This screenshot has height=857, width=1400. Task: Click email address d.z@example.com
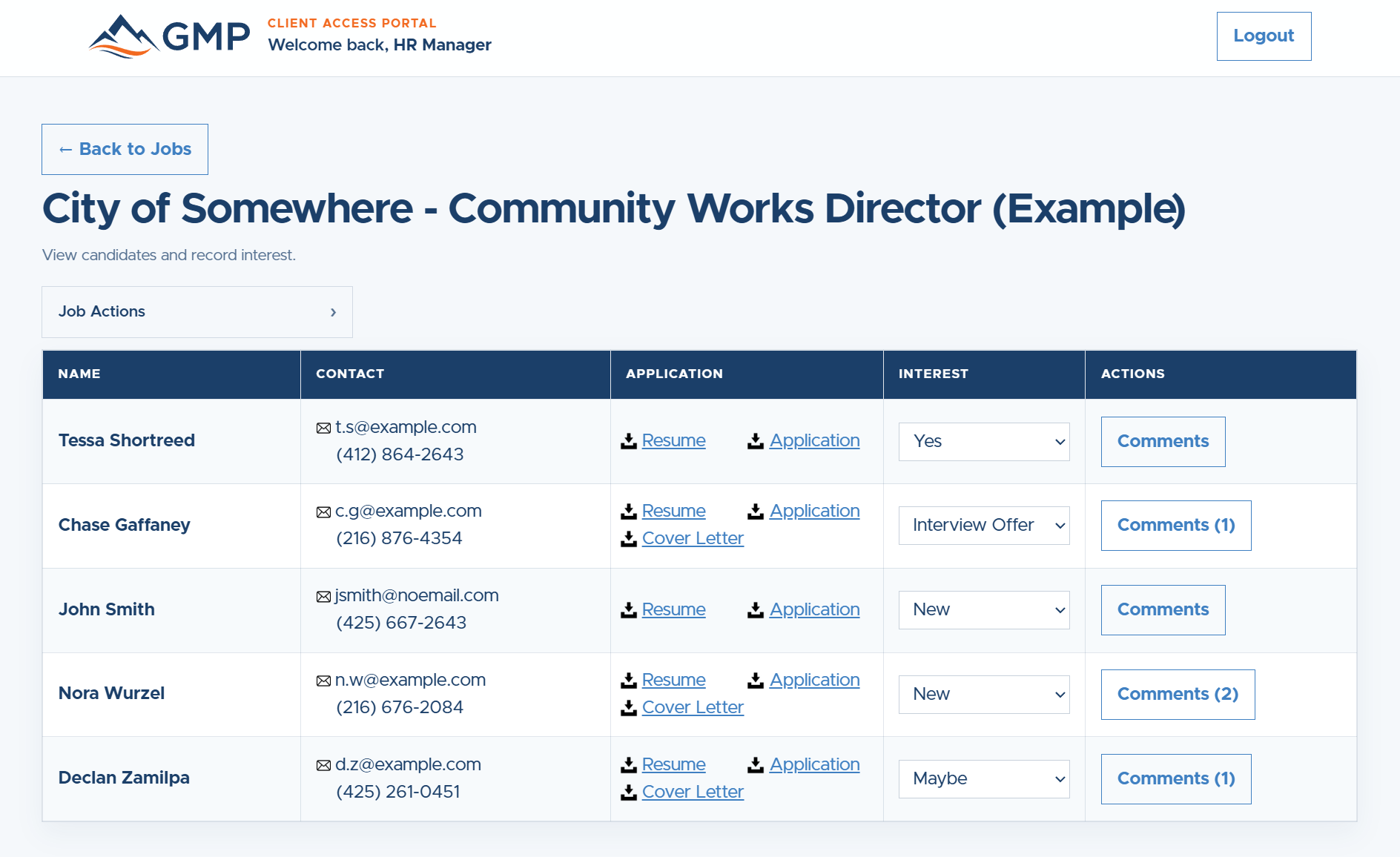(408, 765)
